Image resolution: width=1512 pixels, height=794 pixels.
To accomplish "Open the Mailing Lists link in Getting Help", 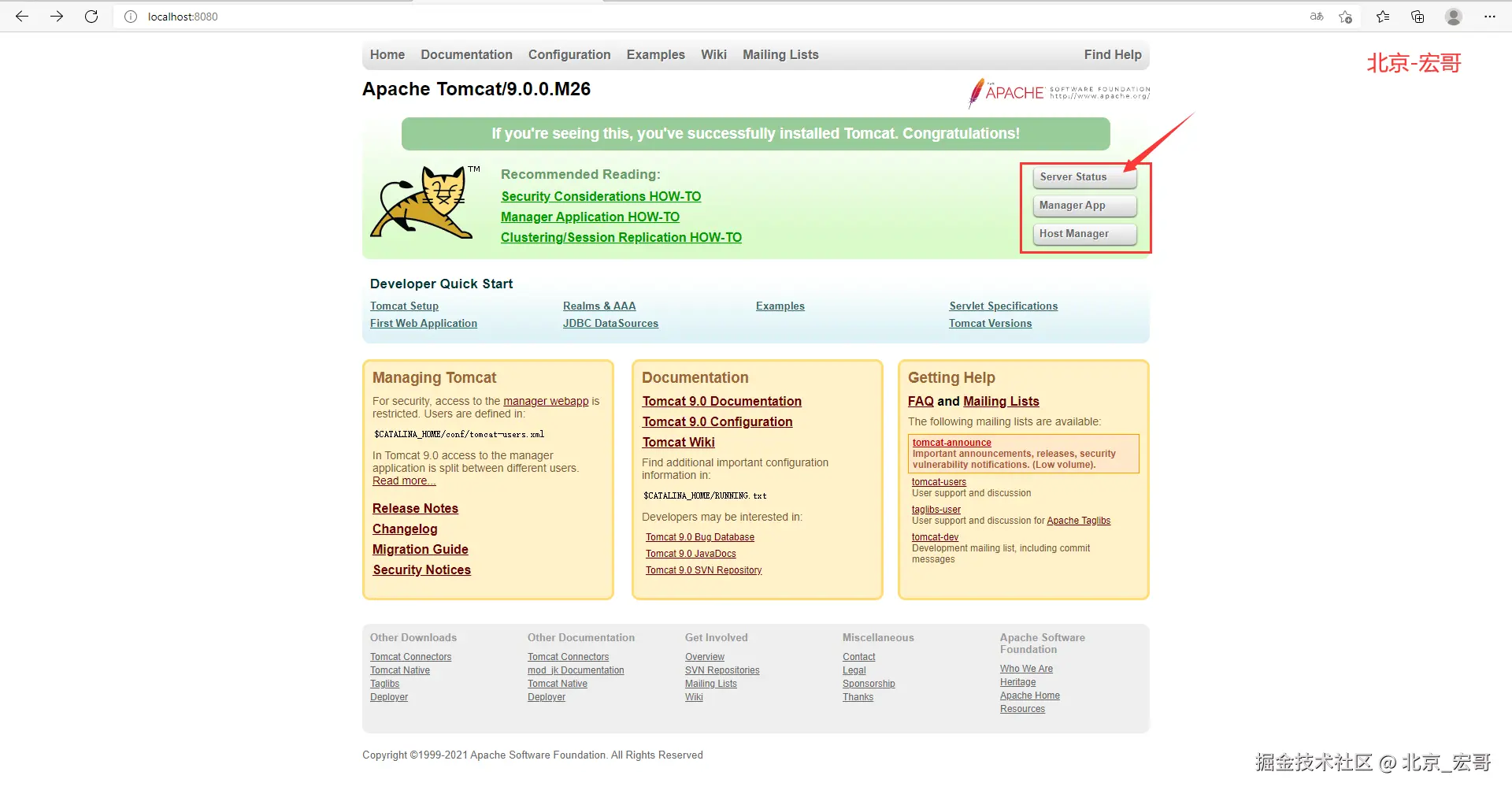I will coord(1001,401).
